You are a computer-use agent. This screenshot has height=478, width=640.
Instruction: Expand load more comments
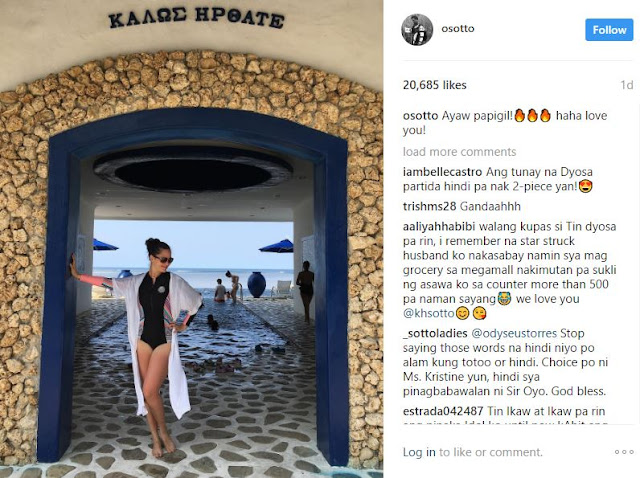(459, 152)
